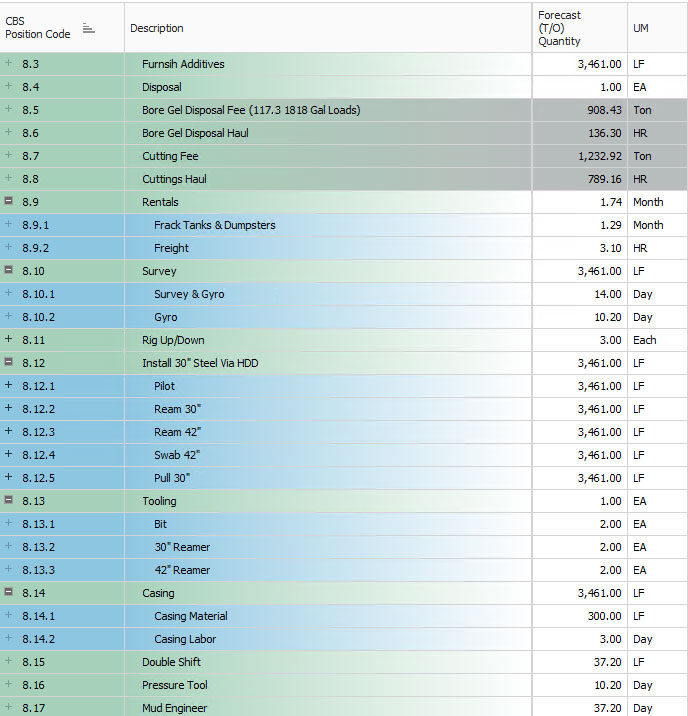The height and width of the screenshot is (716, 688).
Task: Click the CBS Position Code header label
Action: click(x=38, y=28)
